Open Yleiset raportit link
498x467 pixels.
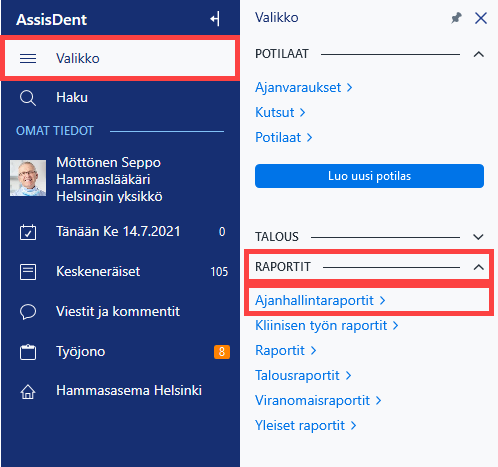point(306,426)
